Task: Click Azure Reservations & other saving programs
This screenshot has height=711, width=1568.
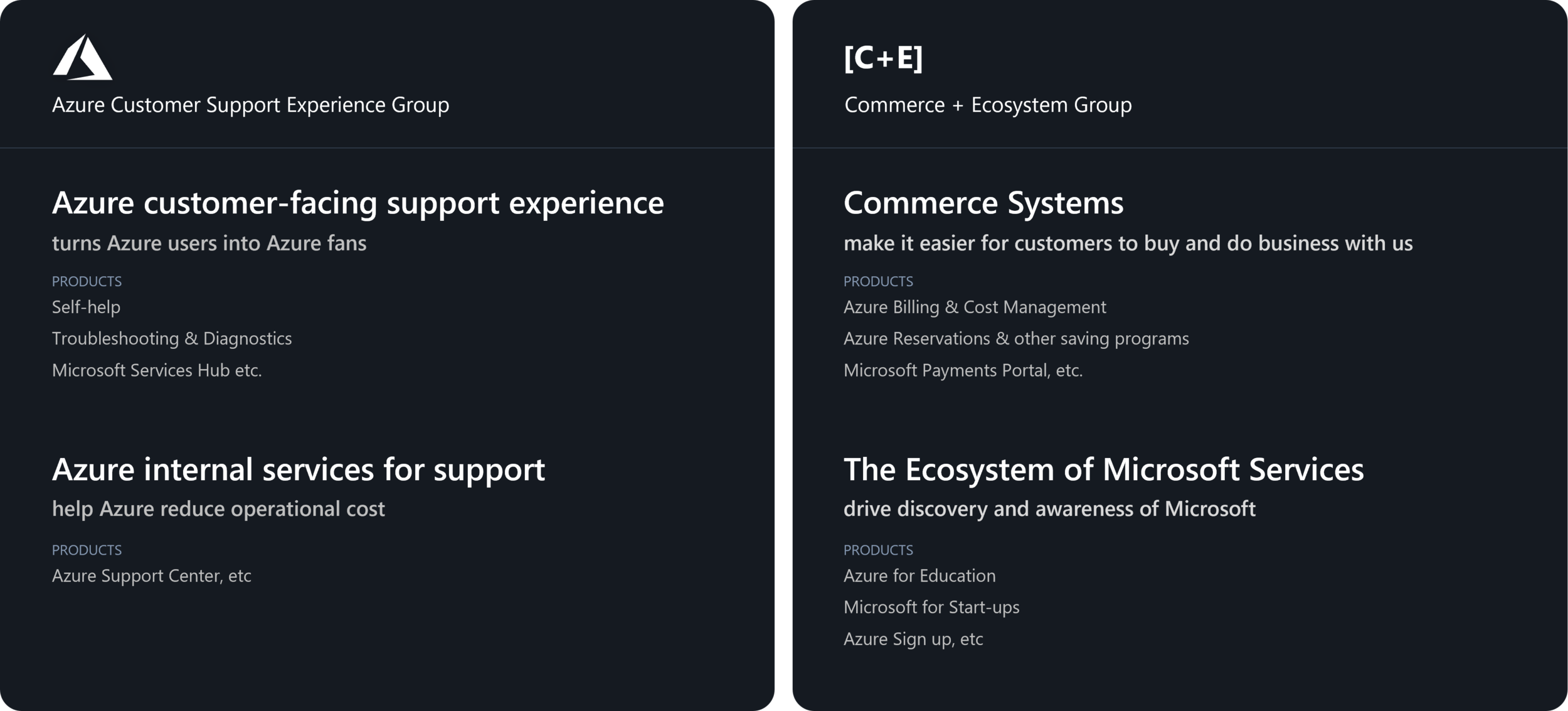Action: (x=1016, y=339)
